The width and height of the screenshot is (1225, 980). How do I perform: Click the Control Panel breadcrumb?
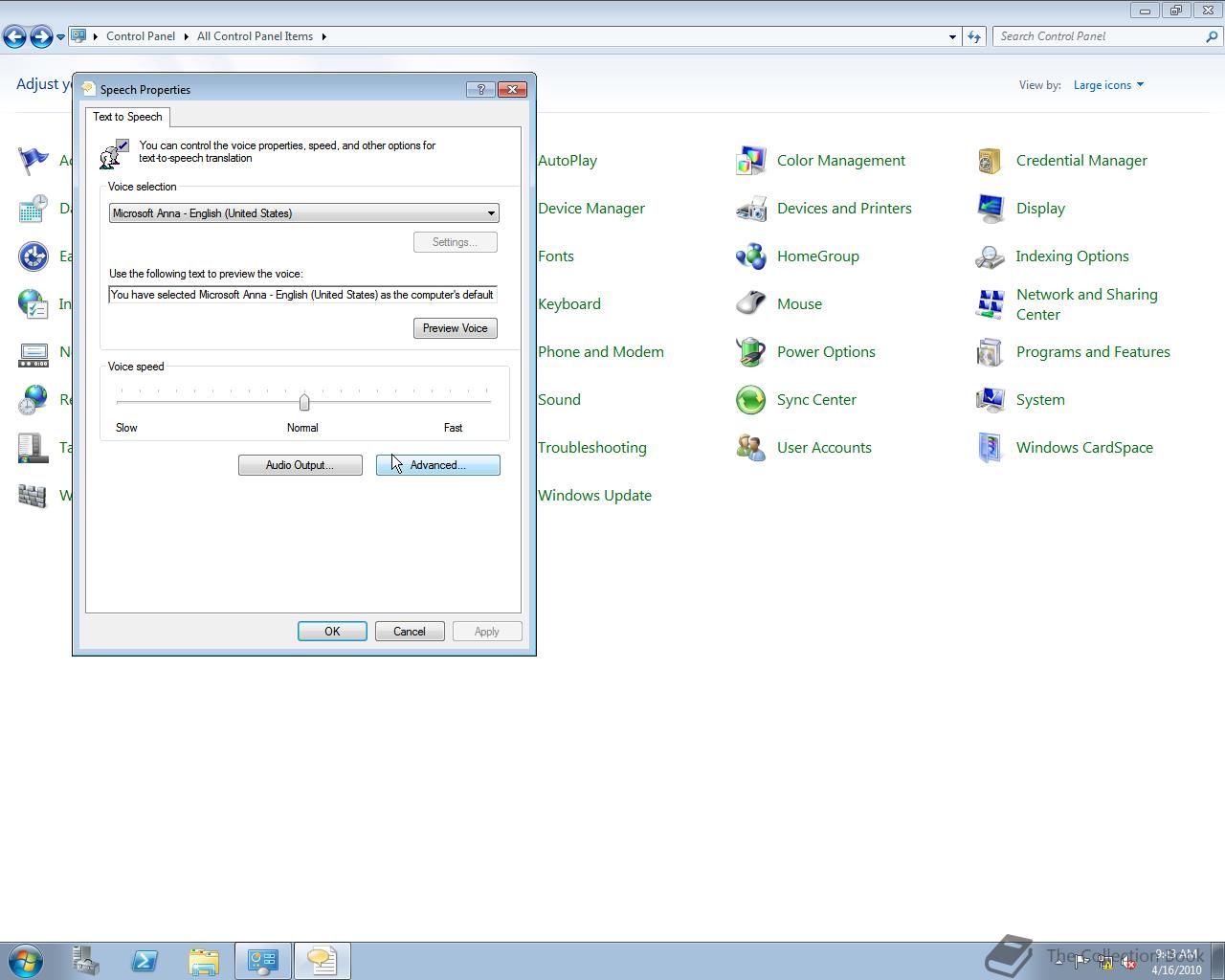click(x=141, y=36)
